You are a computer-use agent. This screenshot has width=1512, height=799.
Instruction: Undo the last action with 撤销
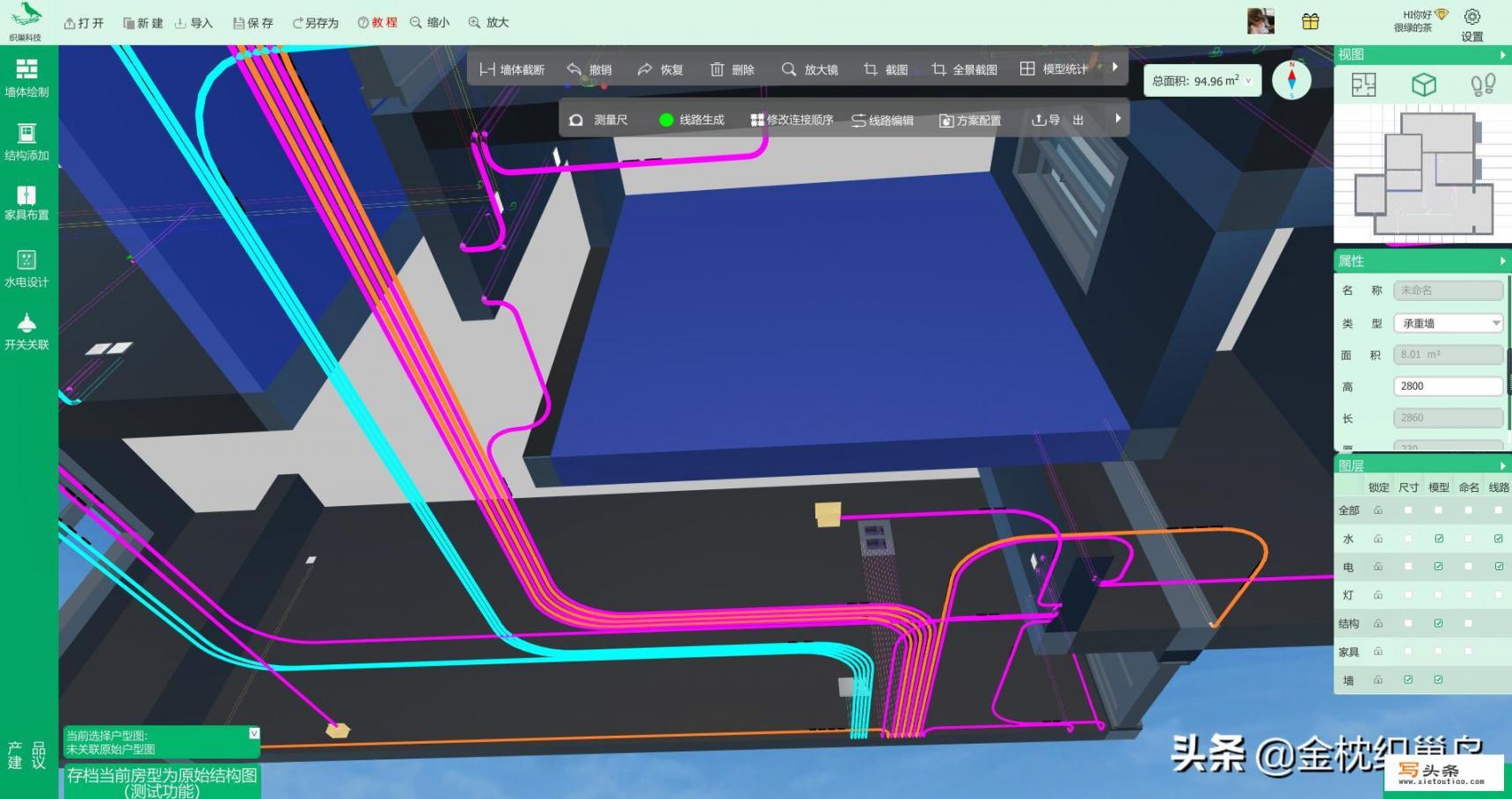[x=589, y=70]
